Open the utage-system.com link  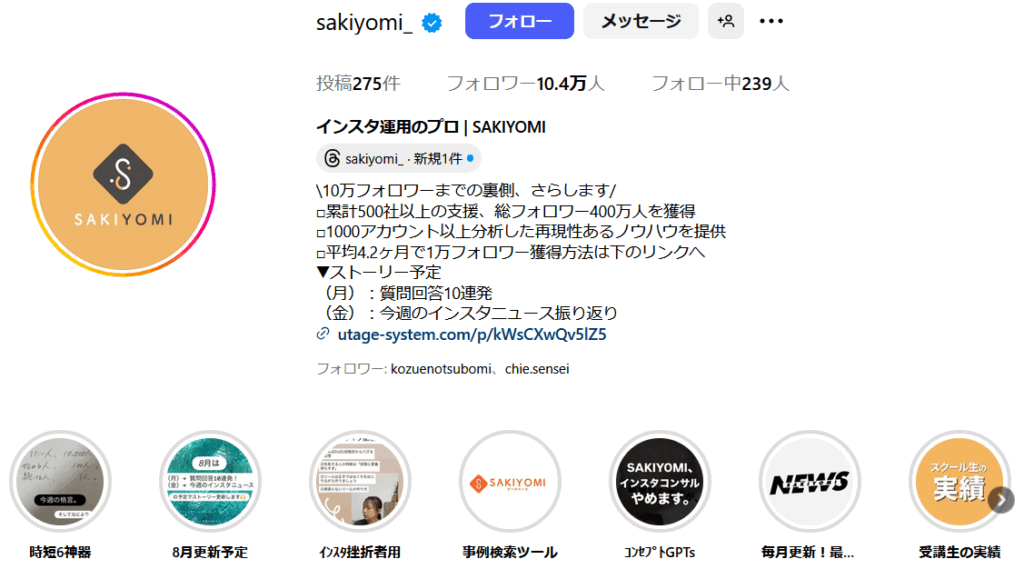[x=472, y=334]
